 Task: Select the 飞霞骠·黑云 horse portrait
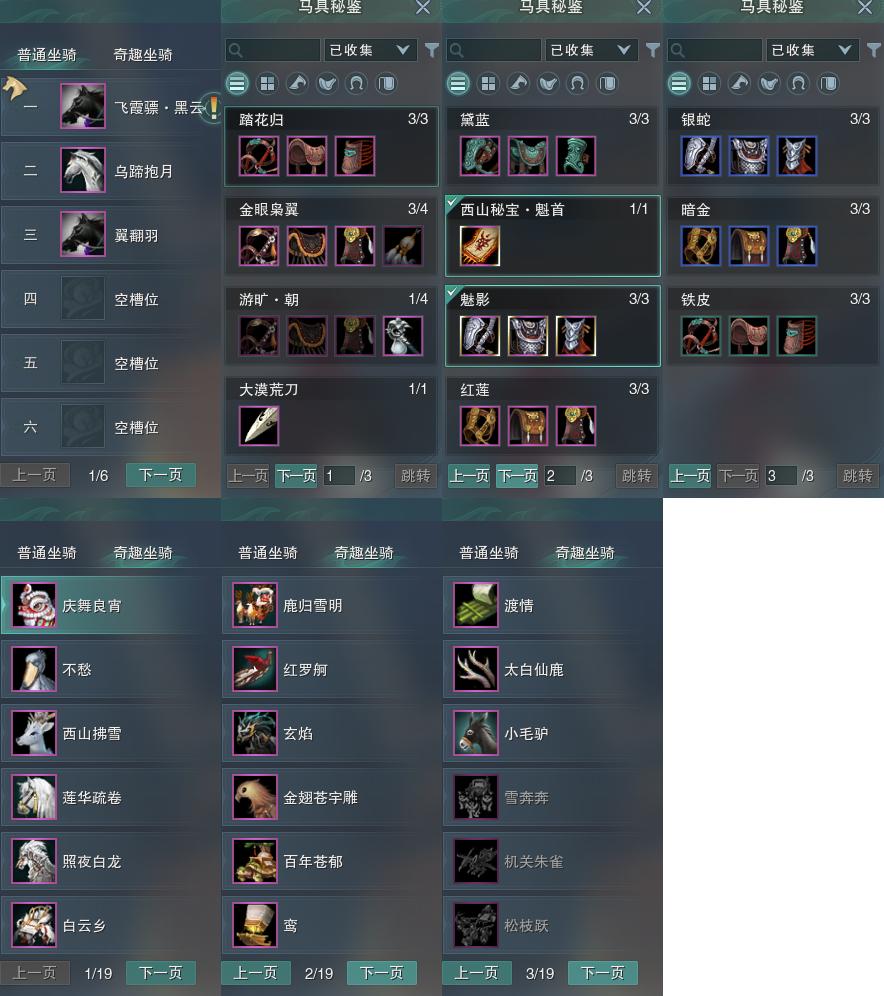coord(83,106)
